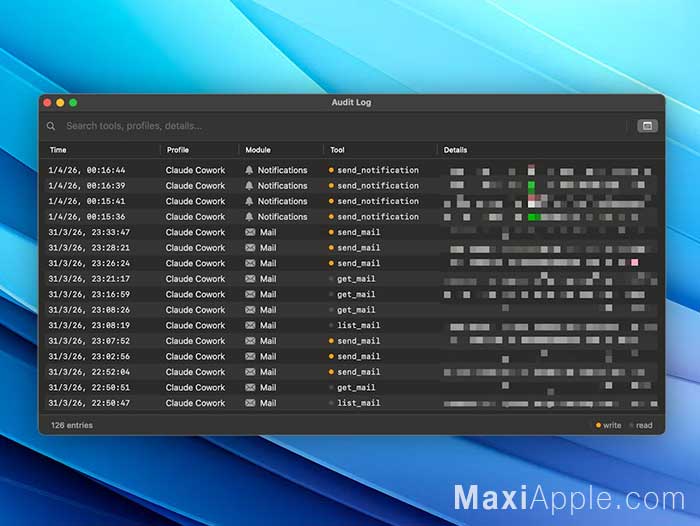Click list_mail in the 22:50:47 row
The width and height of the screenshot is (700, 526).
tap(358, 403)
